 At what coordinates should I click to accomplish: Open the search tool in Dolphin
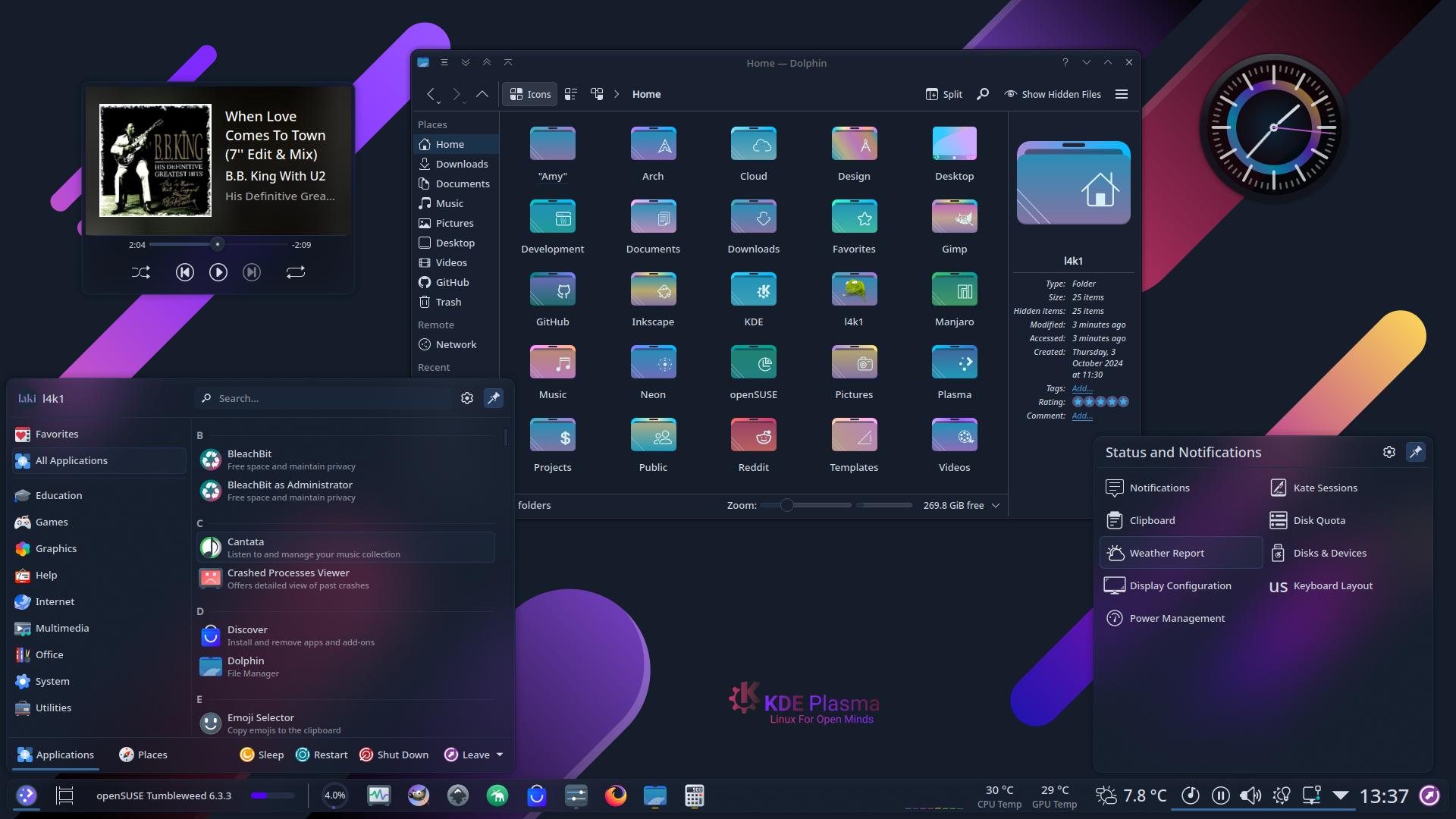(983, 94)
